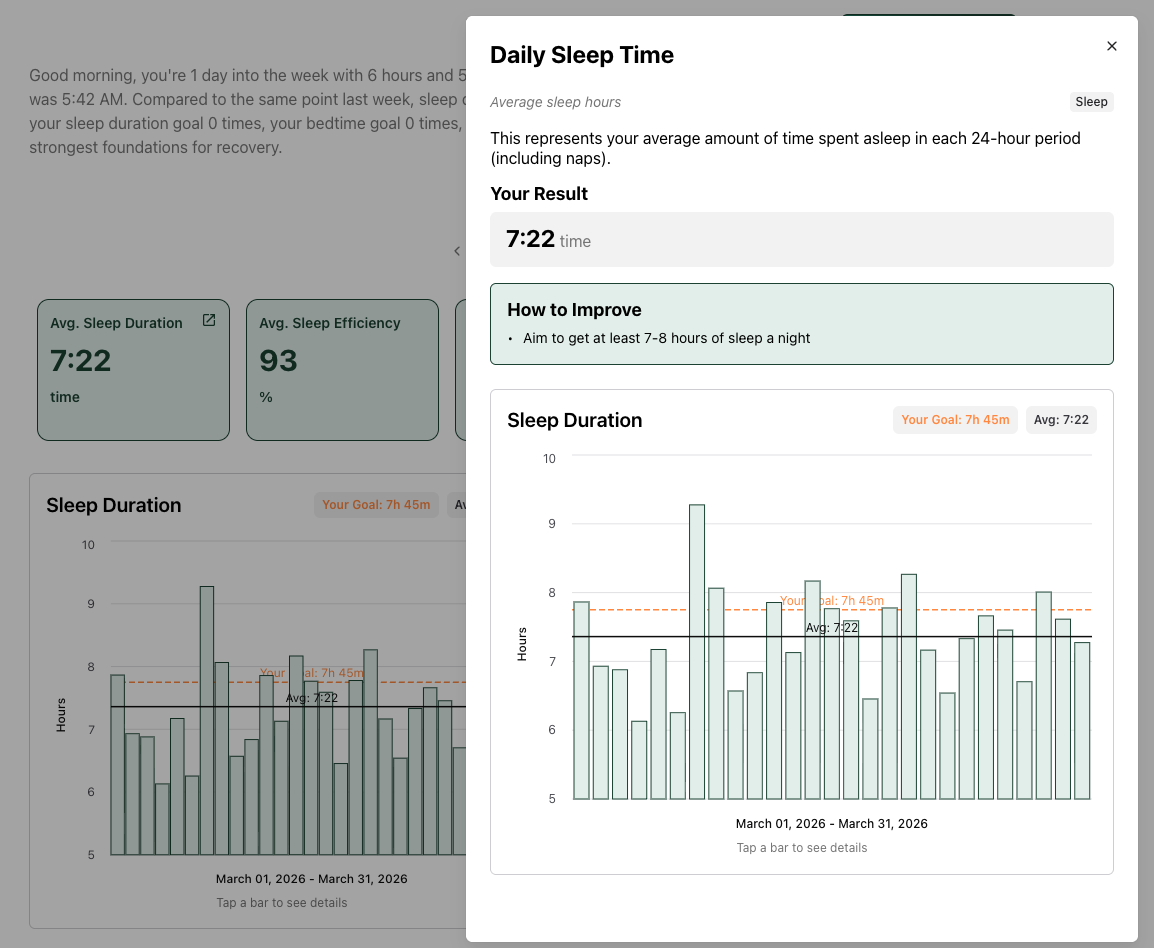1154x948 pixels.
Task: Tap the tallest bar in the panel chart
Action: (696, 651)
